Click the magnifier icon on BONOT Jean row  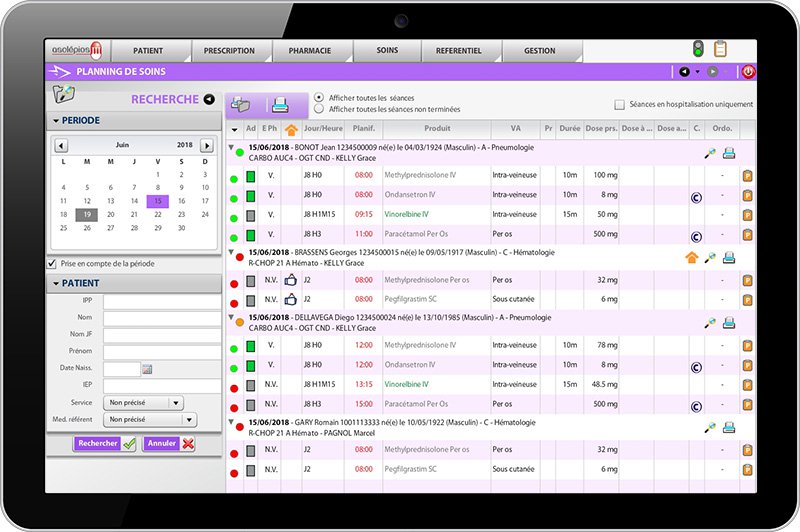click(x=710, y=153)
